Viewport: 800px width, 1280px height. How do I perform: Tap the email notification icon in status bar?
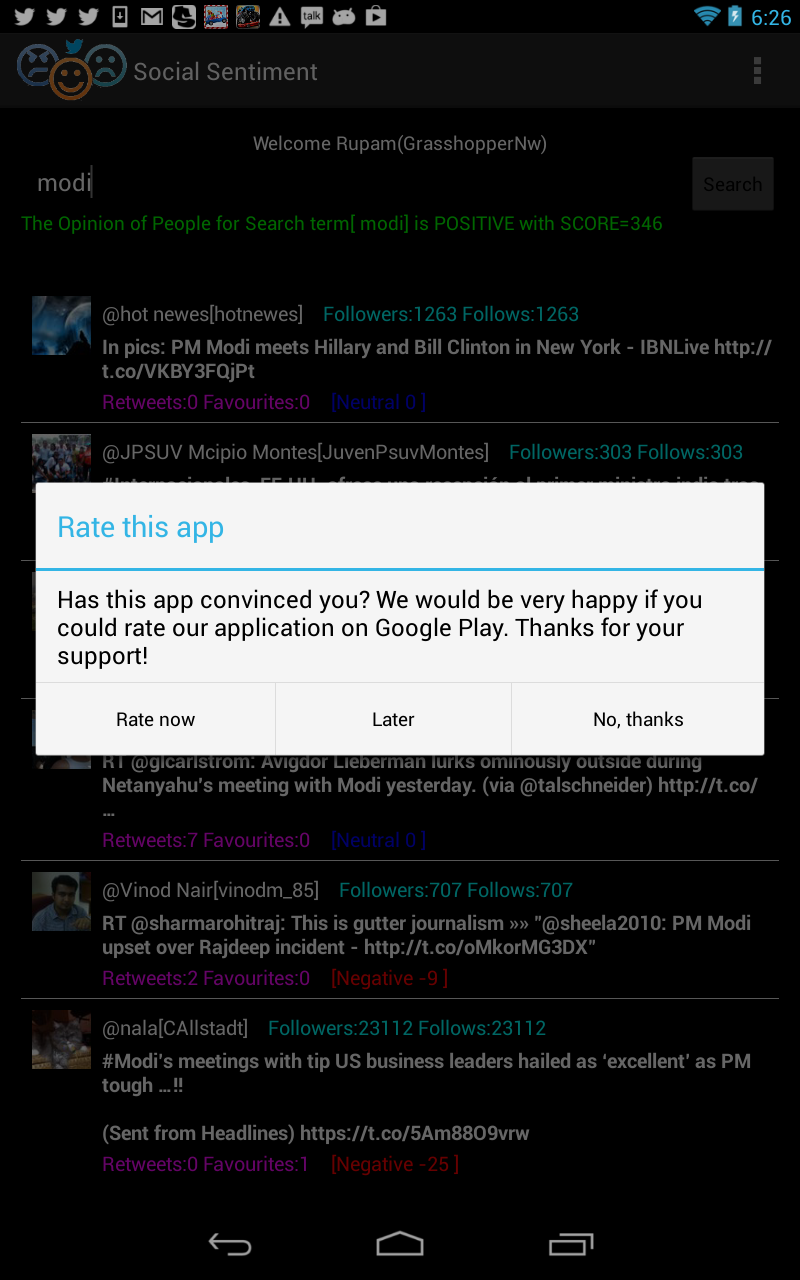(152, 17)
